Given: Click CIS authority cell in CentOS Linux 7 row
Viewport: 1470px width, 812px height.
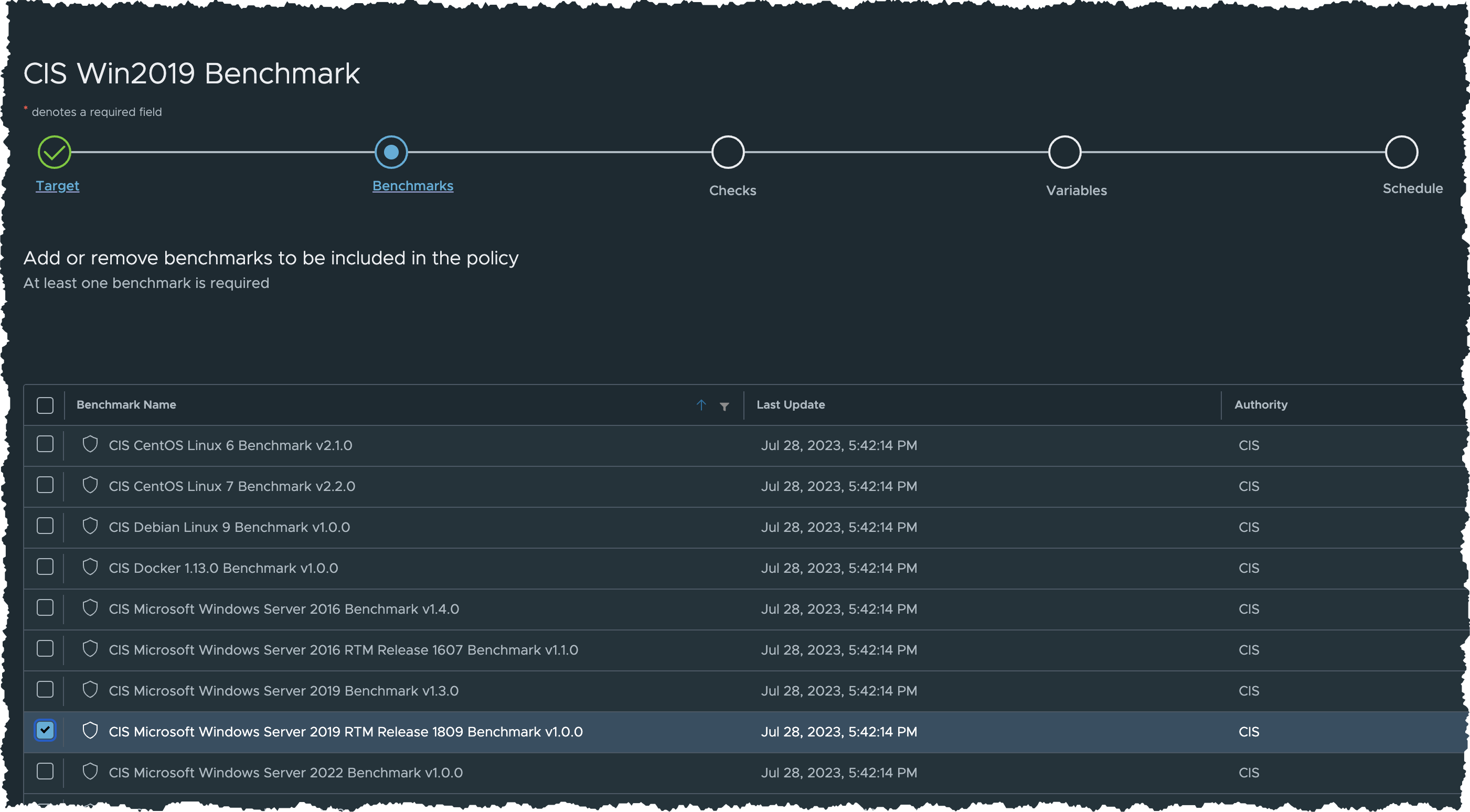Looking at the screenshot, I should (1249, 487).
